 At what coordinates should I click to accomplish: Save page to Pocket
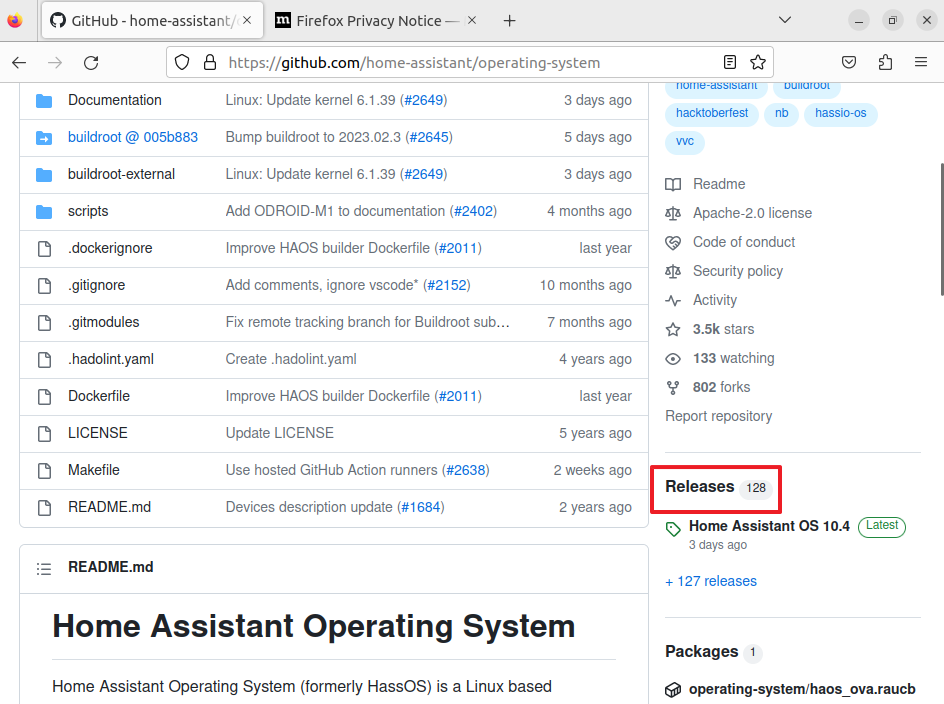point(849,62)
